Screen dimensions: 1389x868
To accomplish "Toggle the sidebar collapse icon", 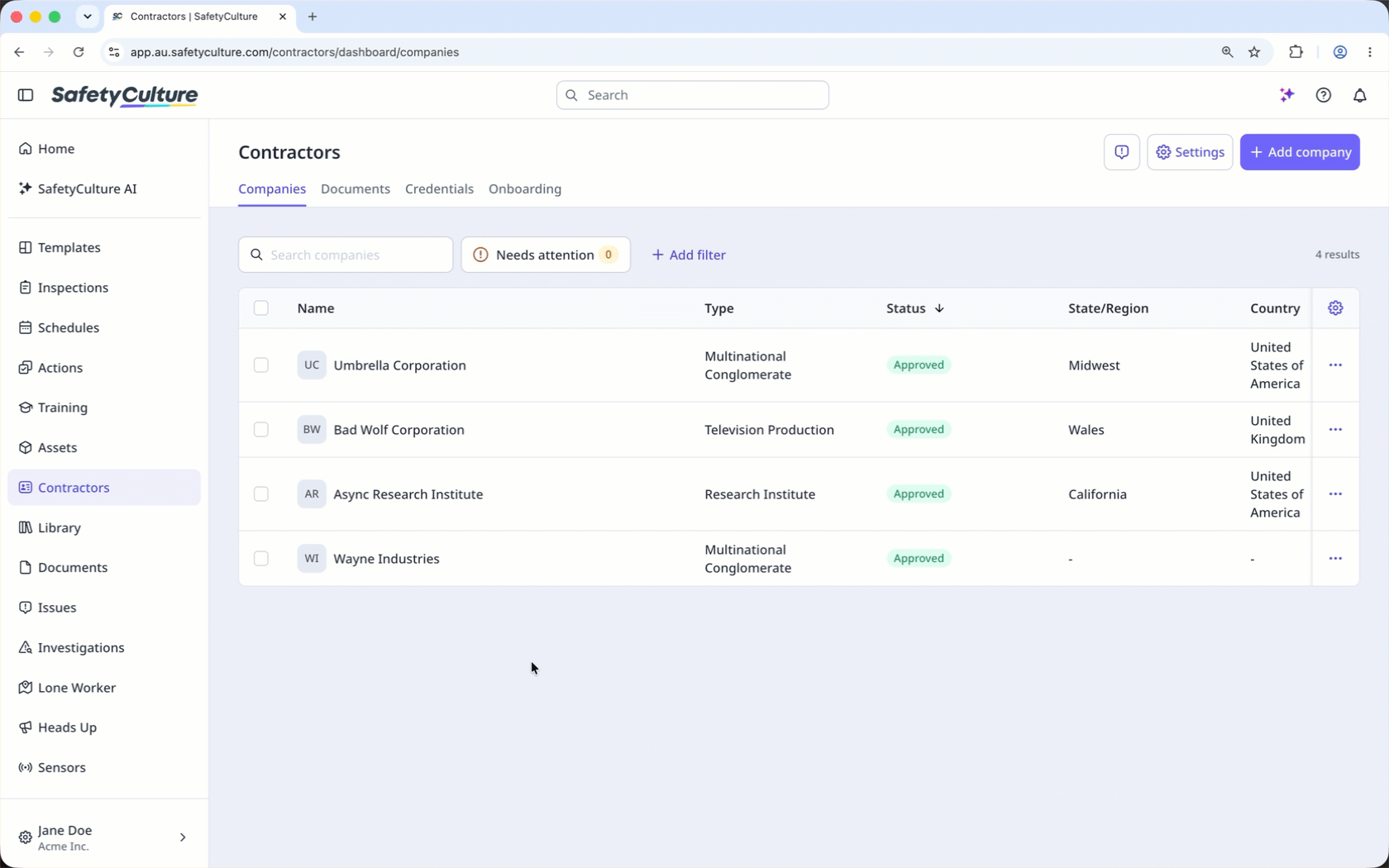I will [x=26, y=95].
